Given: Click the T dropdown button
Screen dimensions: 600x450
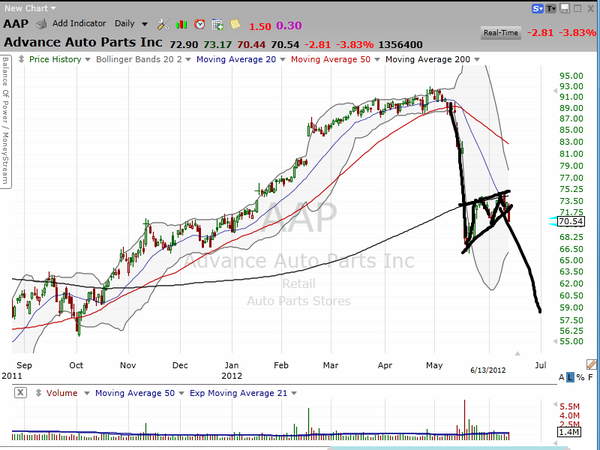Looking at the screenshot, I should click(551, 9).
